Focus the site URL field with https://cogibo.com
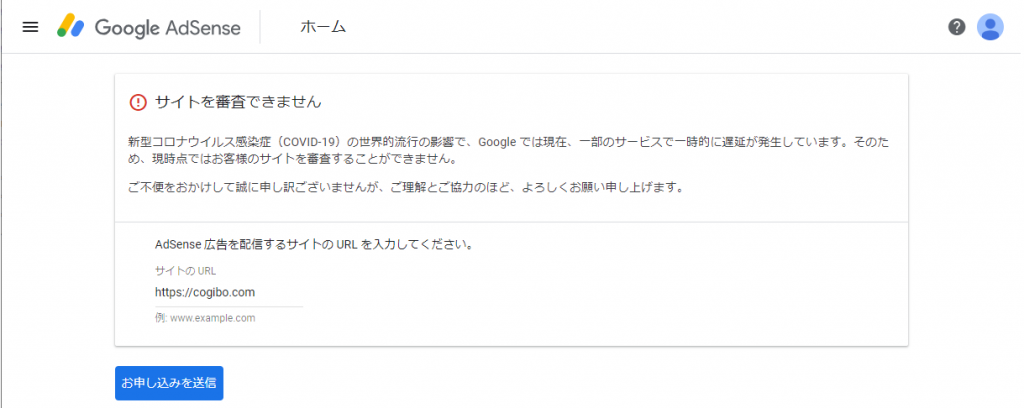Viewport: 1024px width, 408px height. coord(229,292)
